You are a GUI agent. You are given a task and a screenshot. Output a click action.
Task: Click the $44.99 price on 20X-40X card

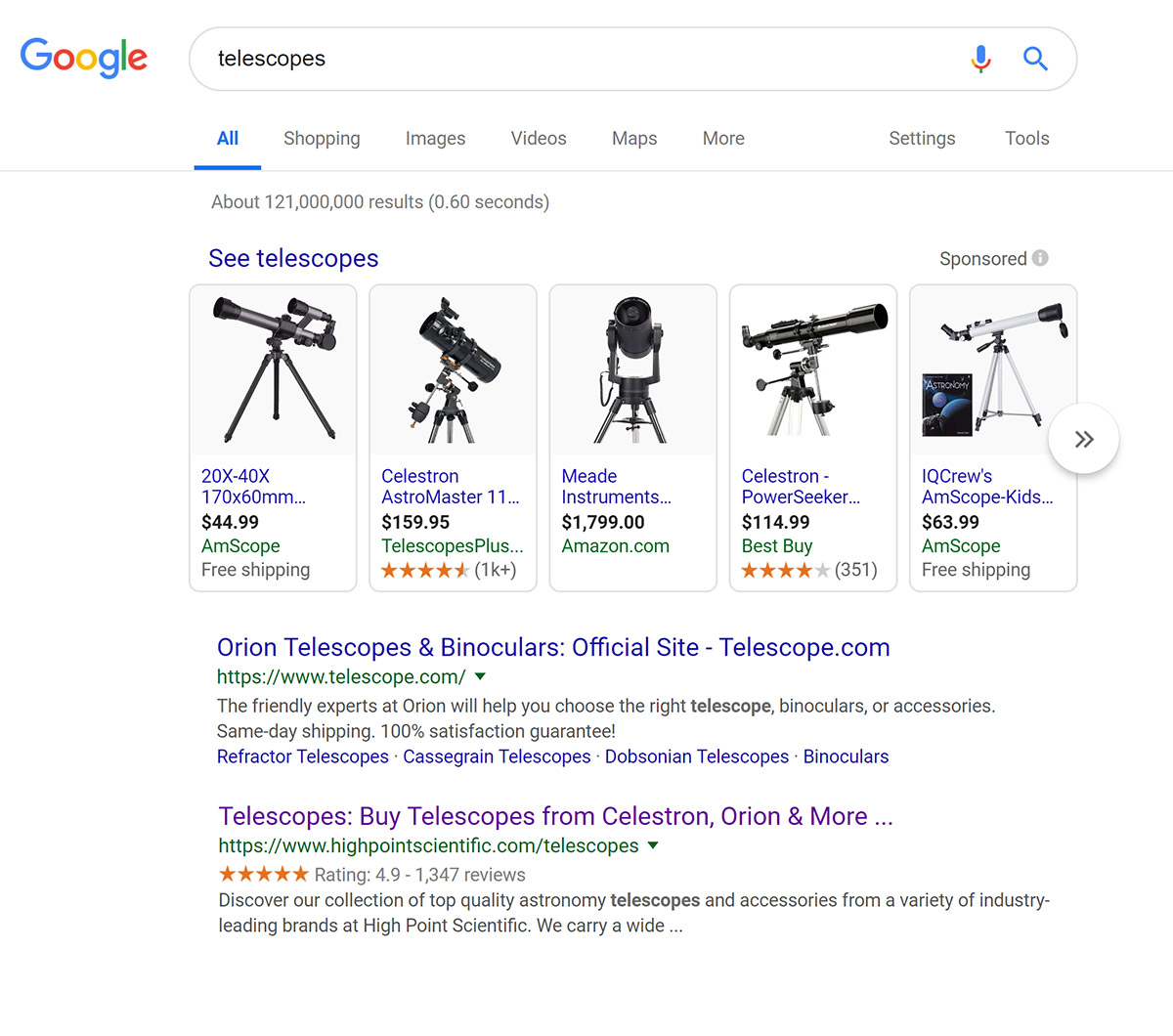(230, 523)
